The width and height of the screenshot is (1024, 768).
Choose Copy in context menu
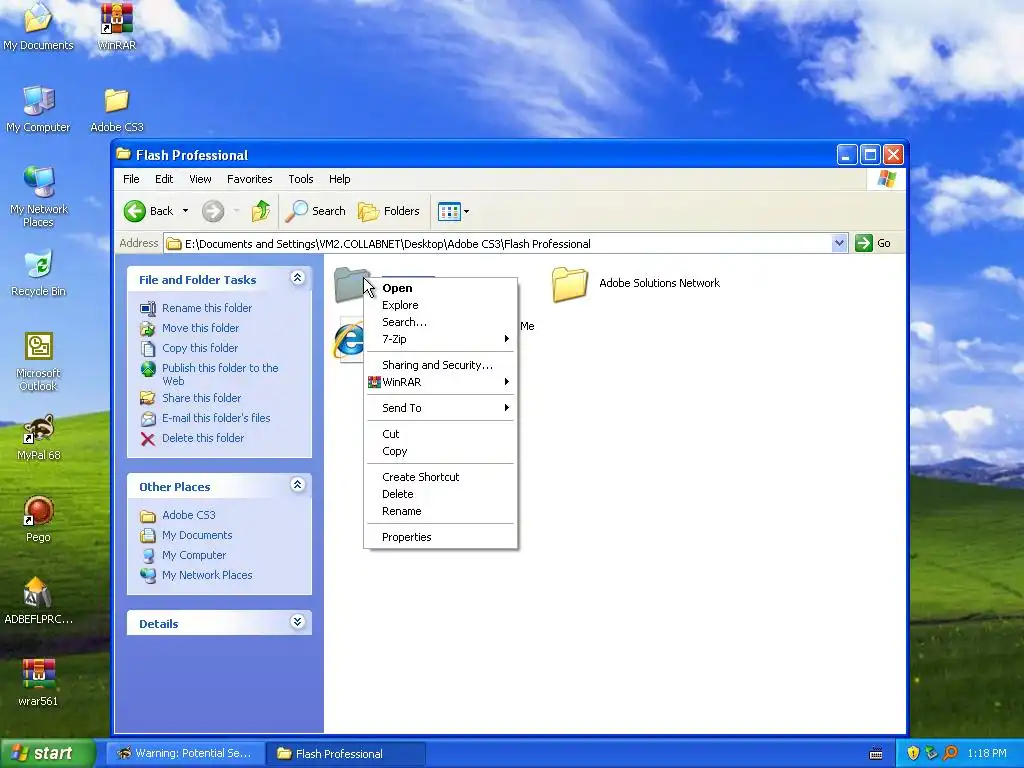pos(441,451)
